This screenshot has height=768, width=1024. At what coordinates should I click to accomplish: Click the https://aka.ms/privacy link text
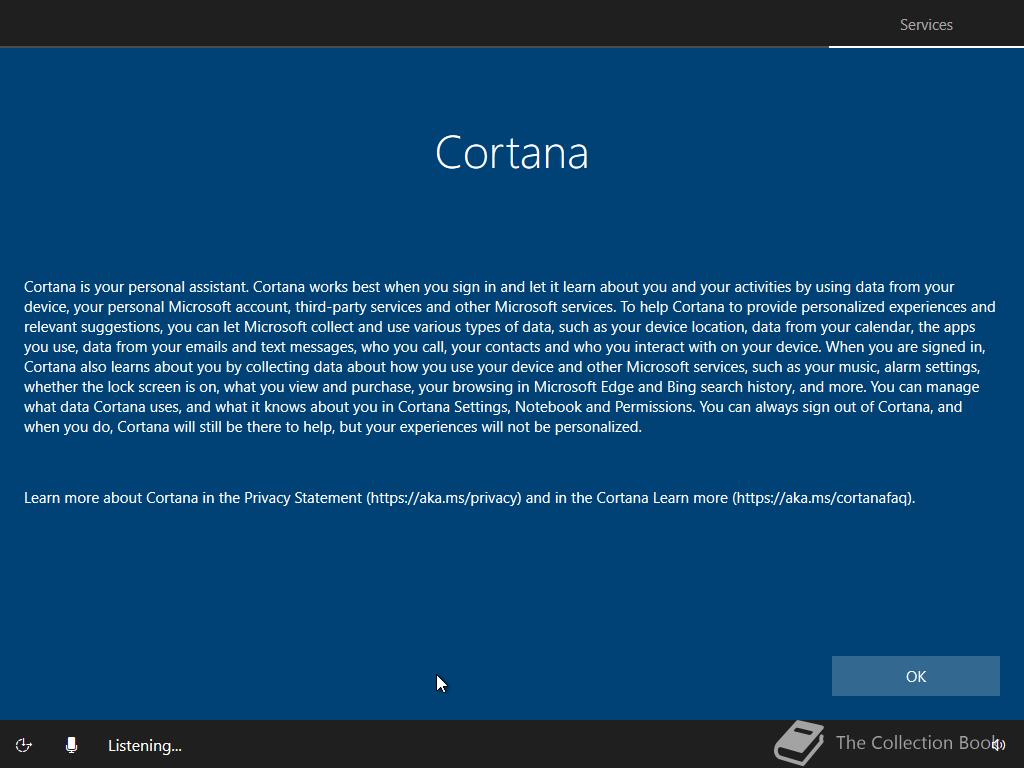click(x=444, y=498)
